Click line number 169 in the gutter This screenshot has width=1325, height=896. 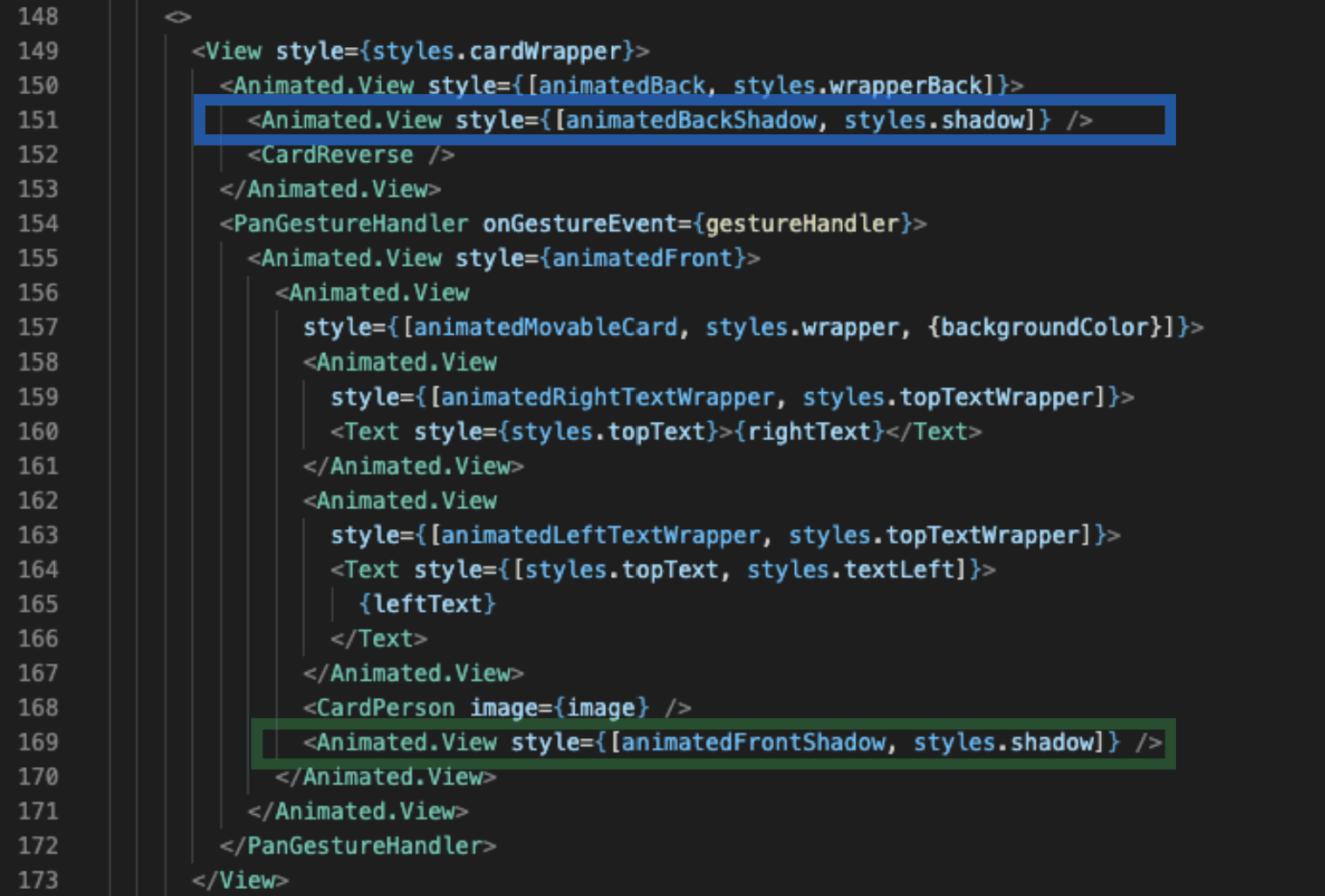coord(38,743)
